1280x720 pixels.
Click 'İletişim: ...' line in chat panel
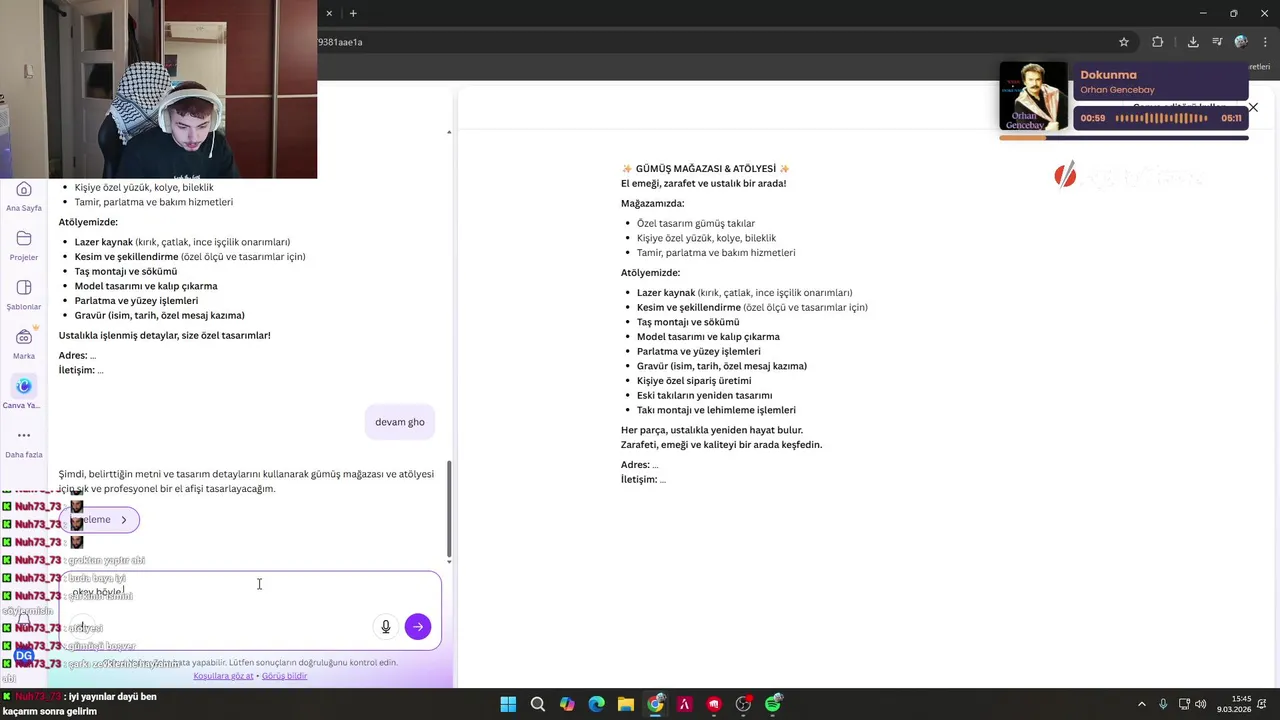click(x=81, y=370)
